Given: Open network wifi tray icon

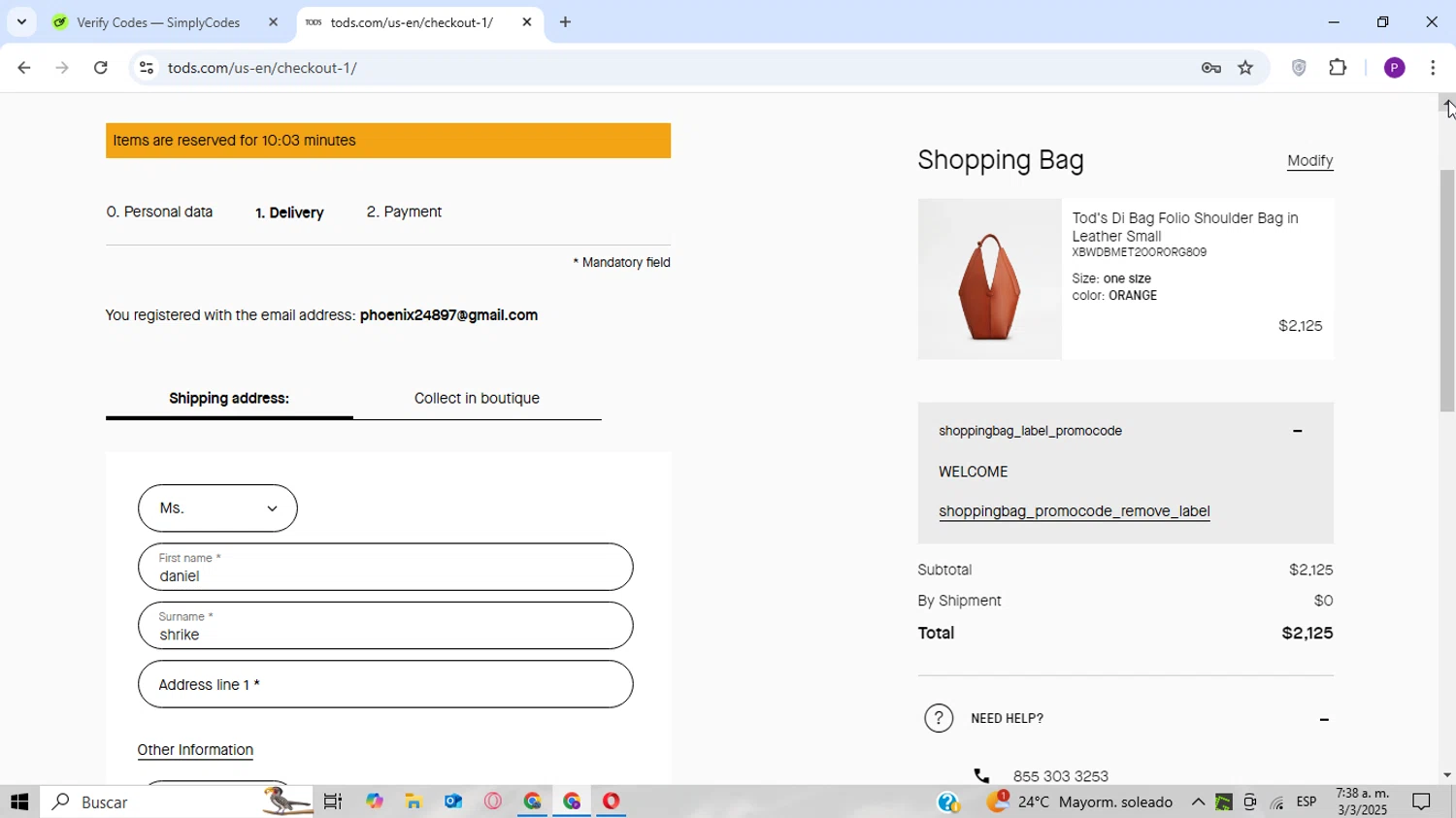Looking at the screenshot, I should [x=1276, y=802].
